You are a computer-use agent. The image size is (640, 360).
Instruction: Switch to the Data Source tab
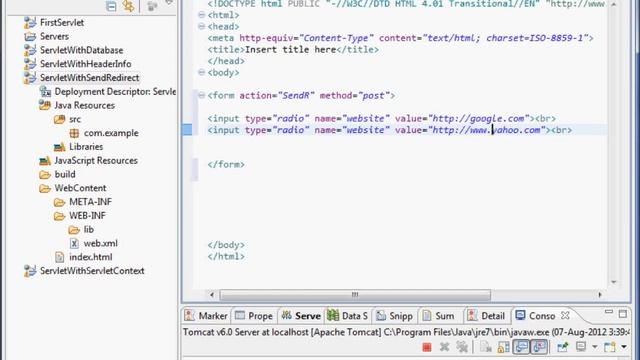348,316
